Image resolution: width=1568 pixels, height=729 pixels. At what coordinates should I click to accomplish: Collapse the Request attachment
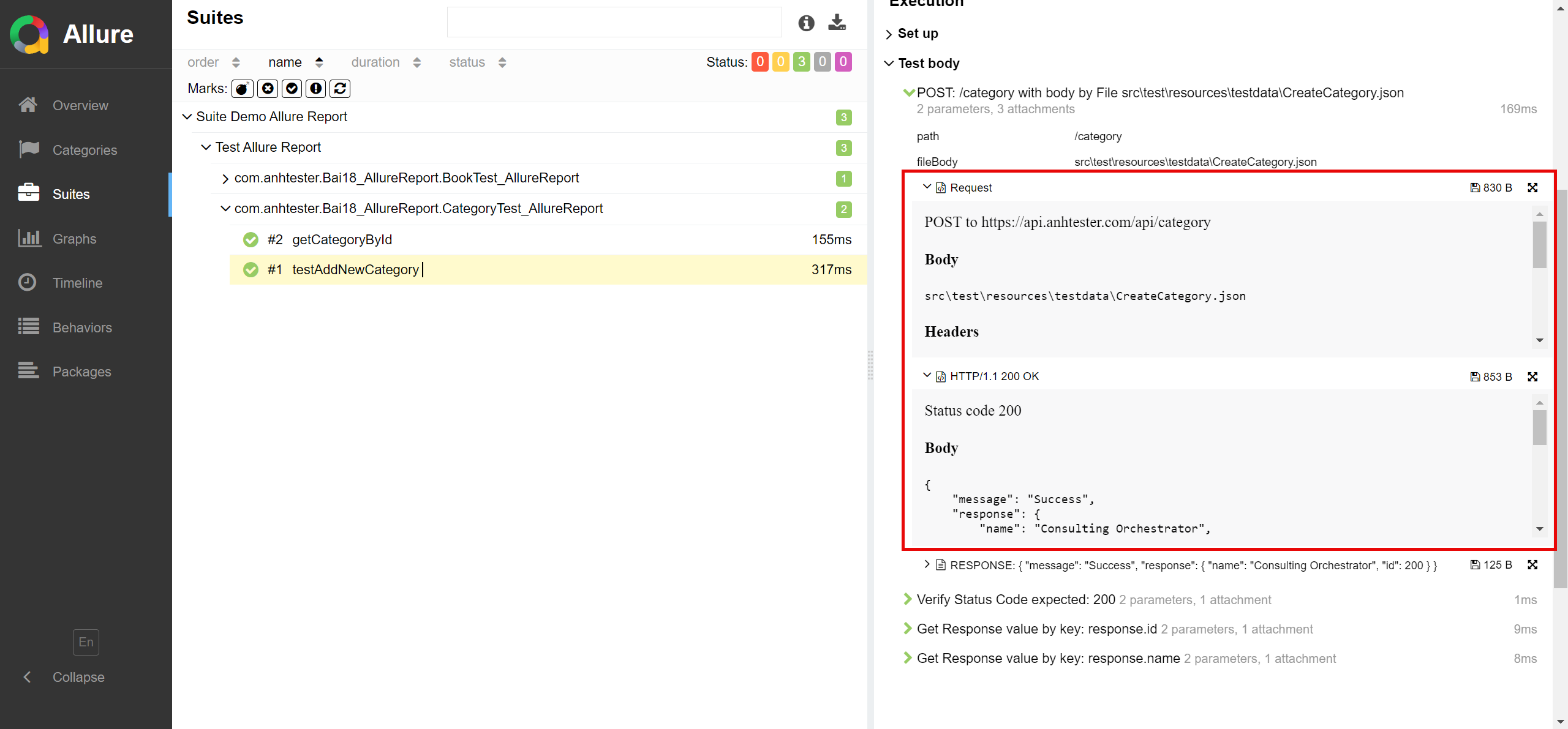927,187
